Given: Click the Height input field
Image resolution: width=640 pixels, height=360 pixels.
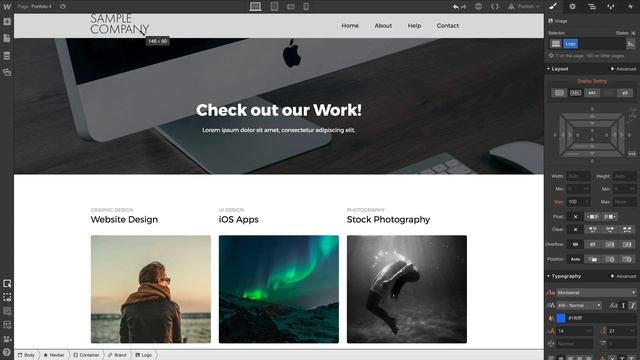Looking at the screenshot, I should point(624,176).
